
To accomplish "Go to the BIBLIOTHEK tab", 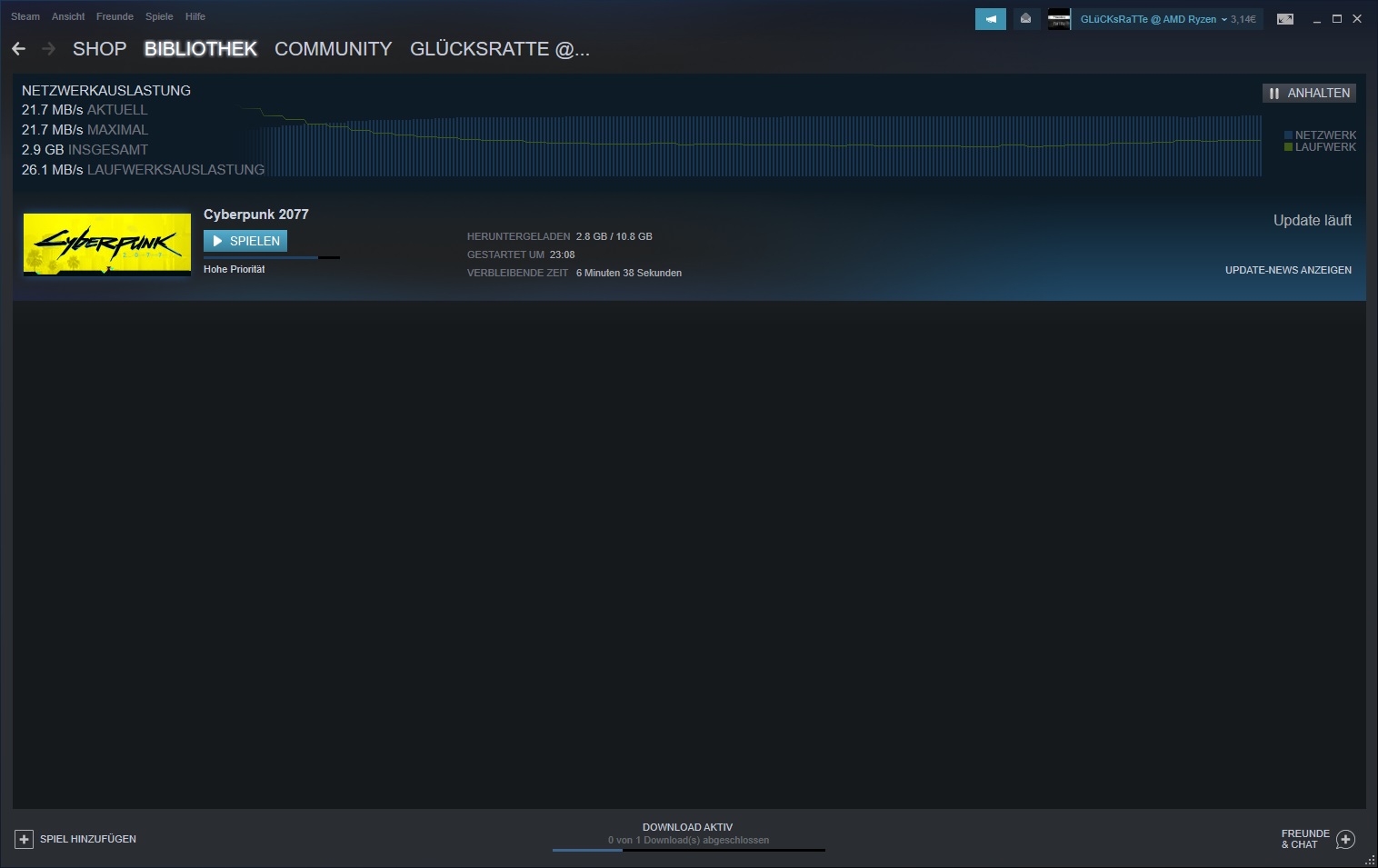I will click(201, 49).
